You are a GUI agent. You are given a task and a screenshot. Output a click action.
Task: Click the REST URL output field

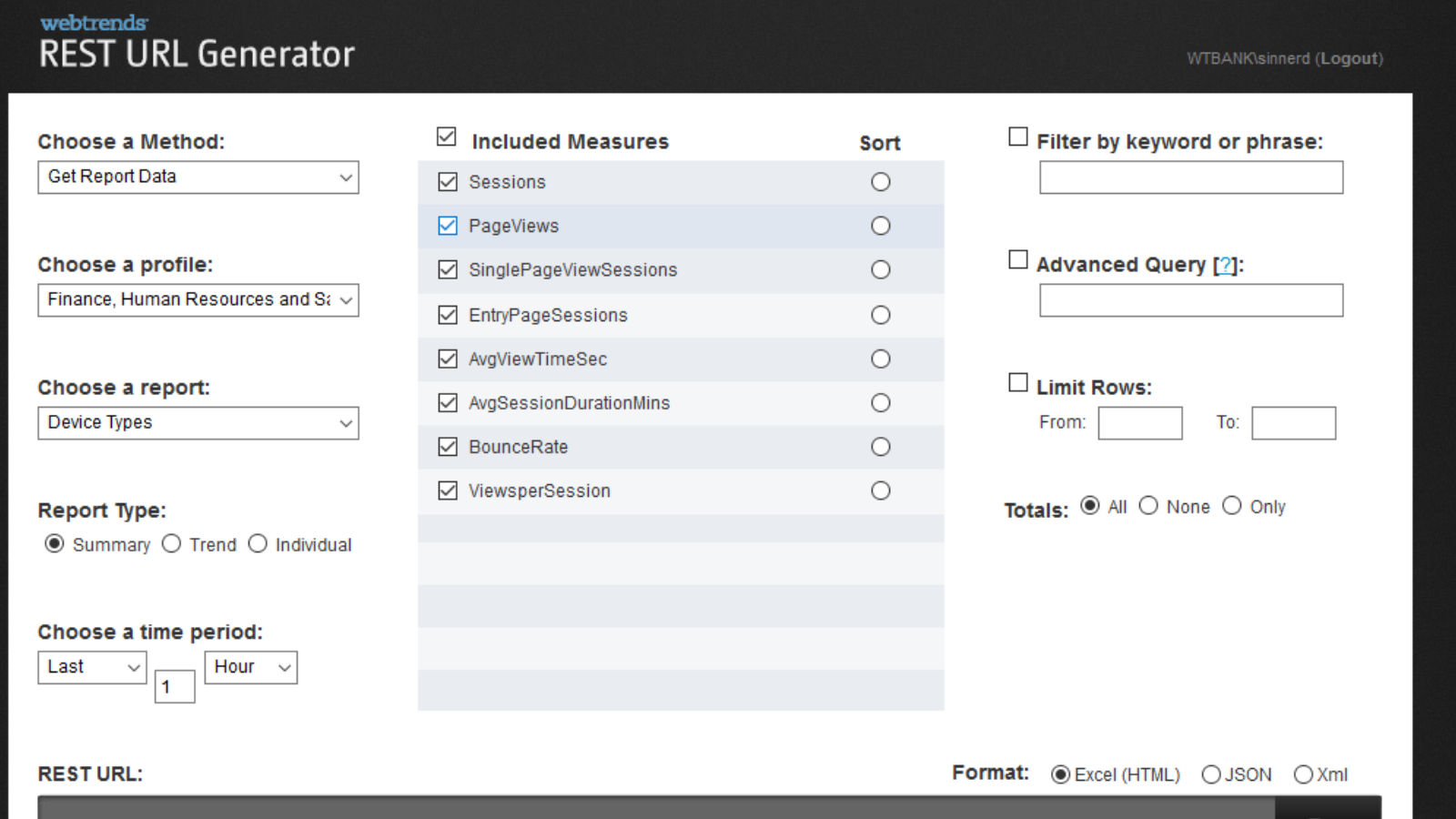656,807
